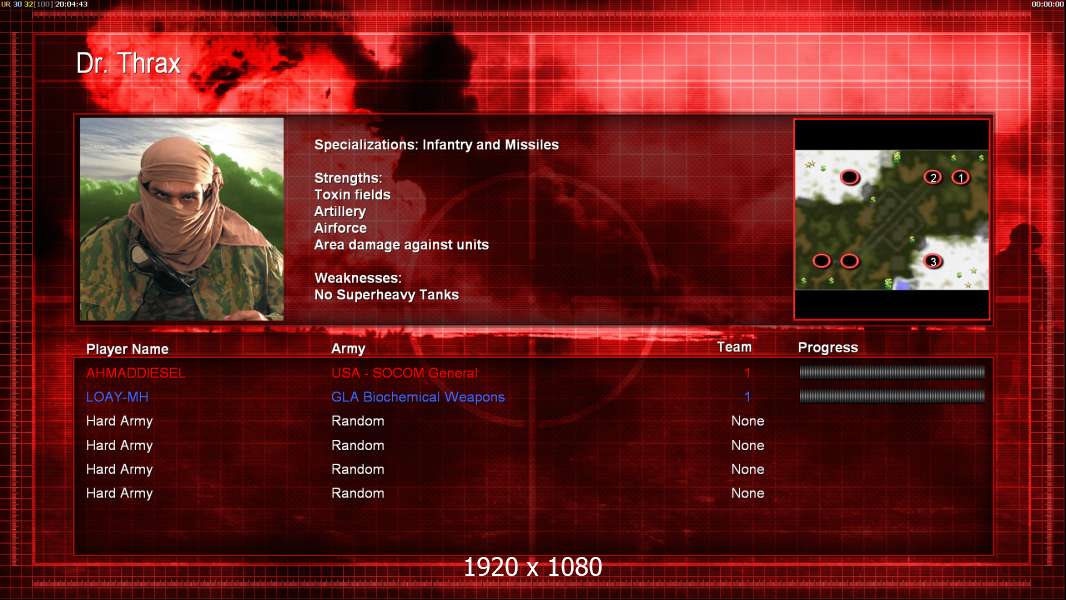Viewport: 1066px width, 600px height.
Task: Click army "GLA Biochemical Weapons"
Action: pos(418,397)
